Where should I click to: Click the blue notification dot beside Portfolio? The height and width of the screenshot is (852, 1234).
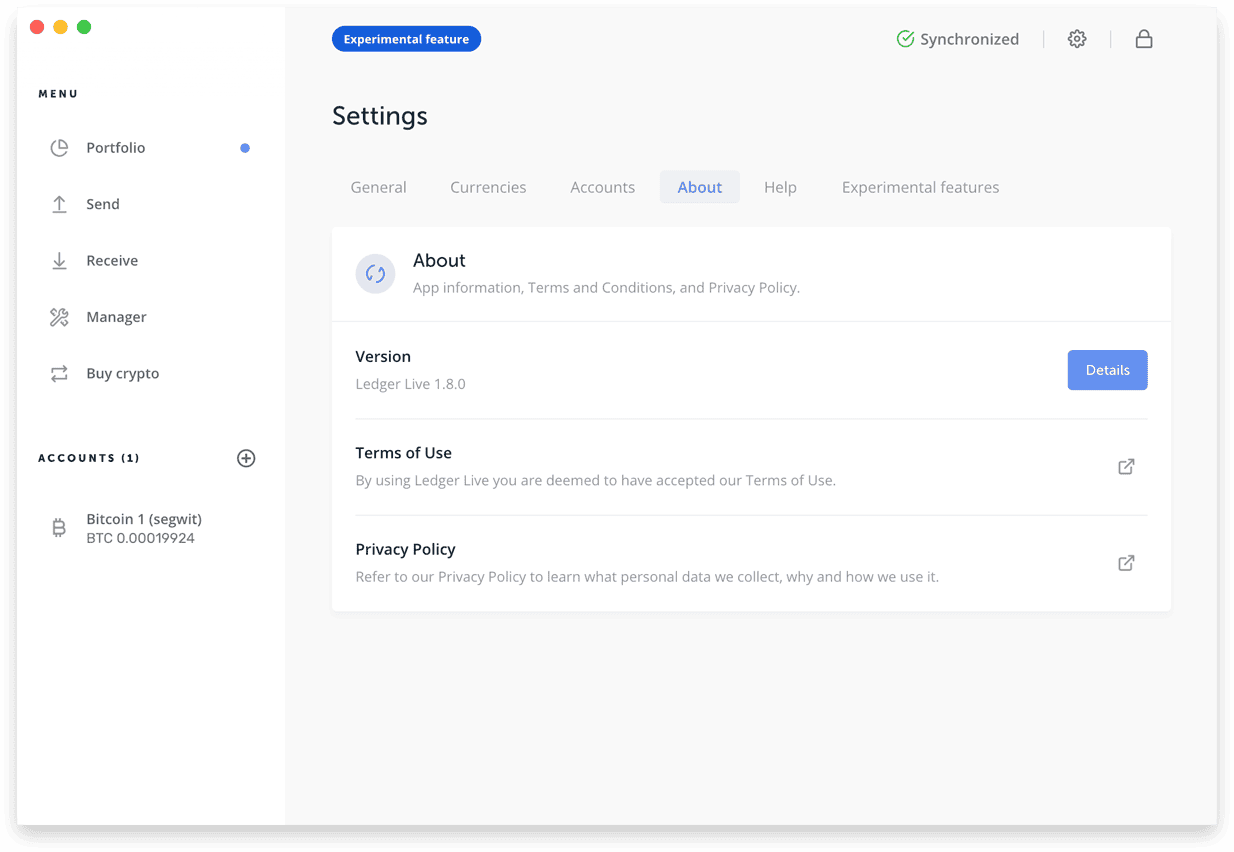pos(245,148)
